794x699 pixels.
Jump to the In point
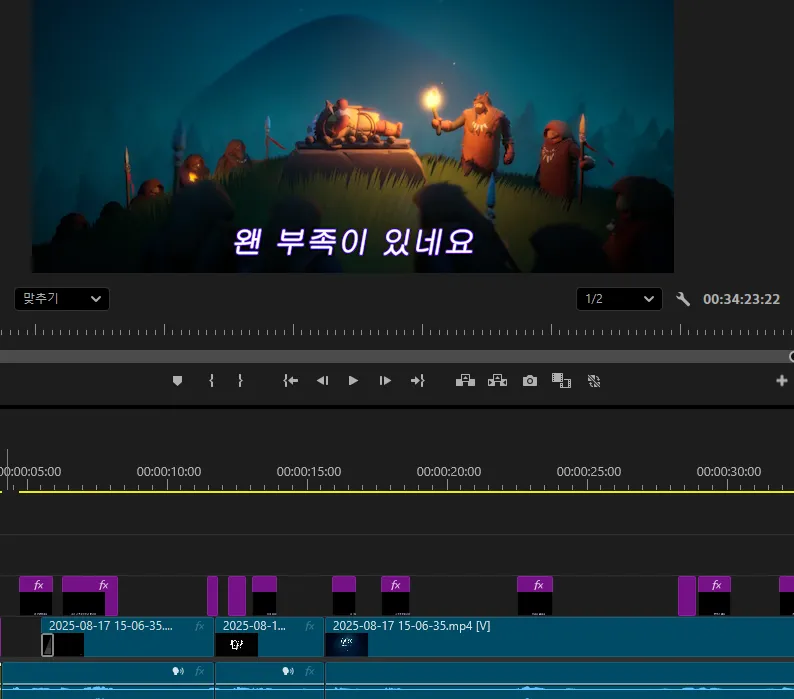pyautogui.click(x=290, y=381)
